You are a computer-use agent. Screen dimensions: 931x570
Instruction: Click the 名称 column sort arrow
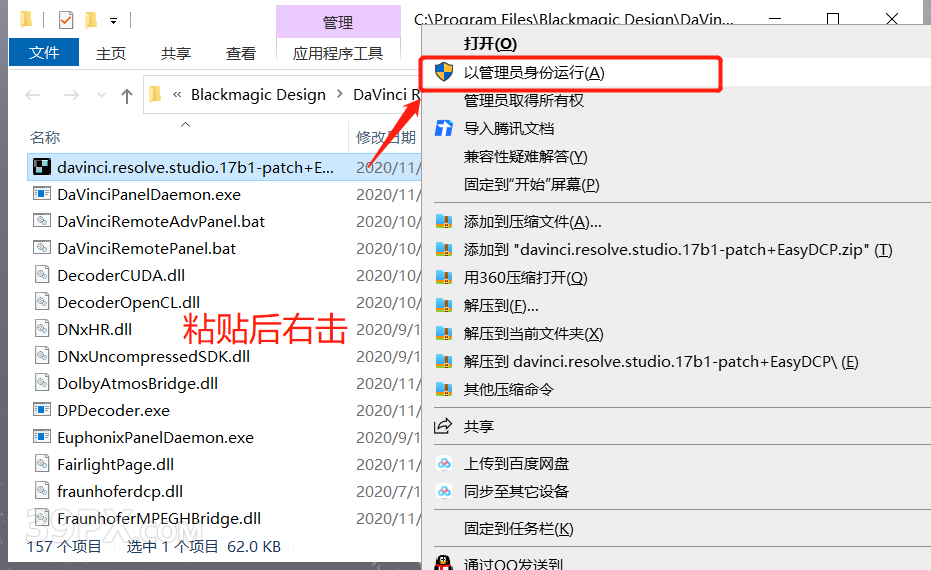185,124
